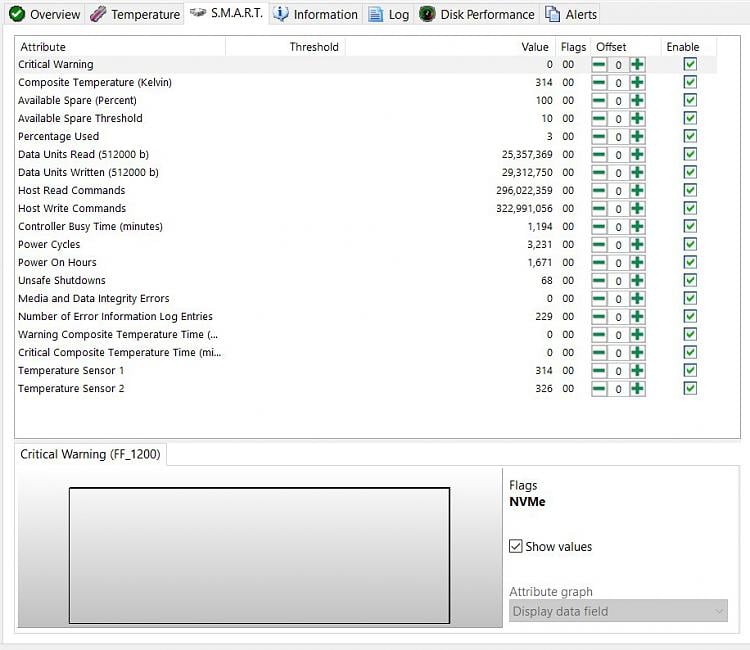
Task: Sort by the Attribute column header
Action: click(x=120, y=47)
